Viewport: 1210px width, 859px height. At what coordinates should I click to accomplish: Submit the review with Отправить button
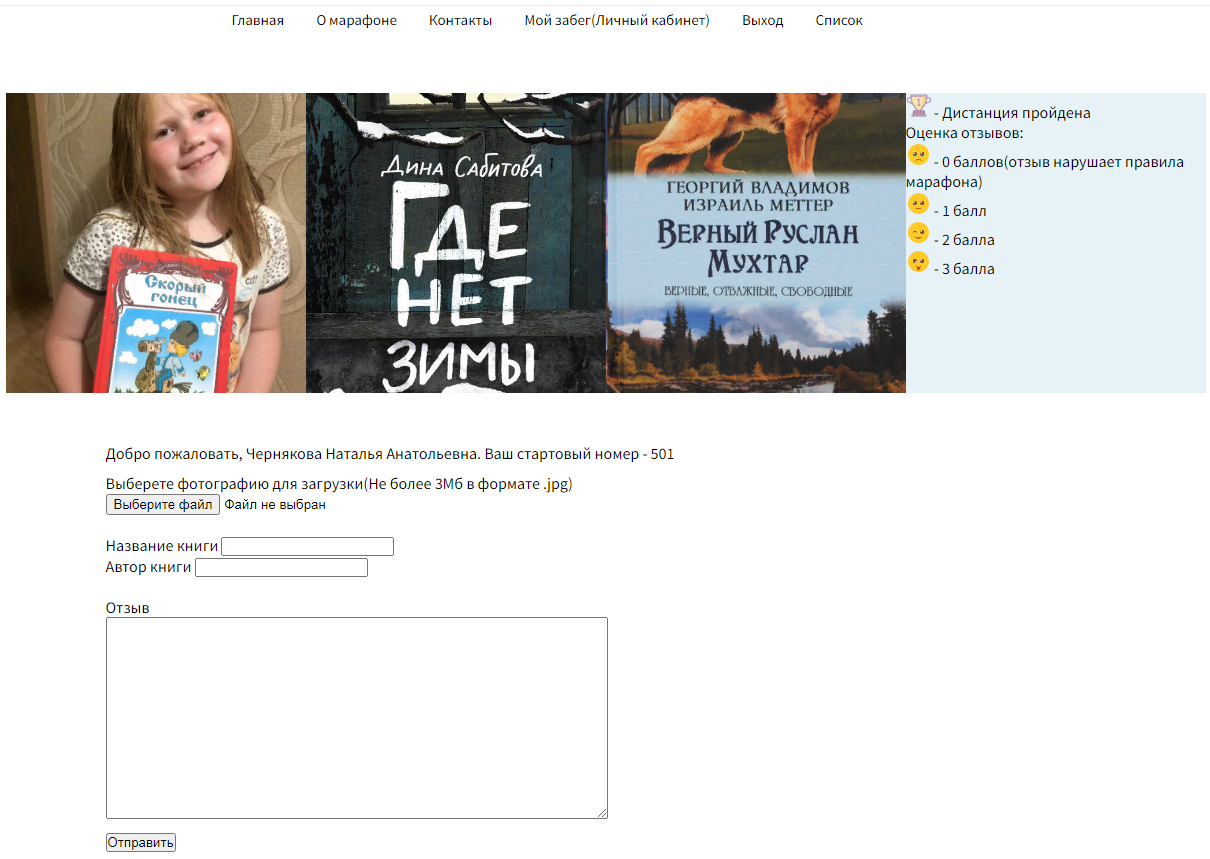pyautogui.click(x=141, y=842)
